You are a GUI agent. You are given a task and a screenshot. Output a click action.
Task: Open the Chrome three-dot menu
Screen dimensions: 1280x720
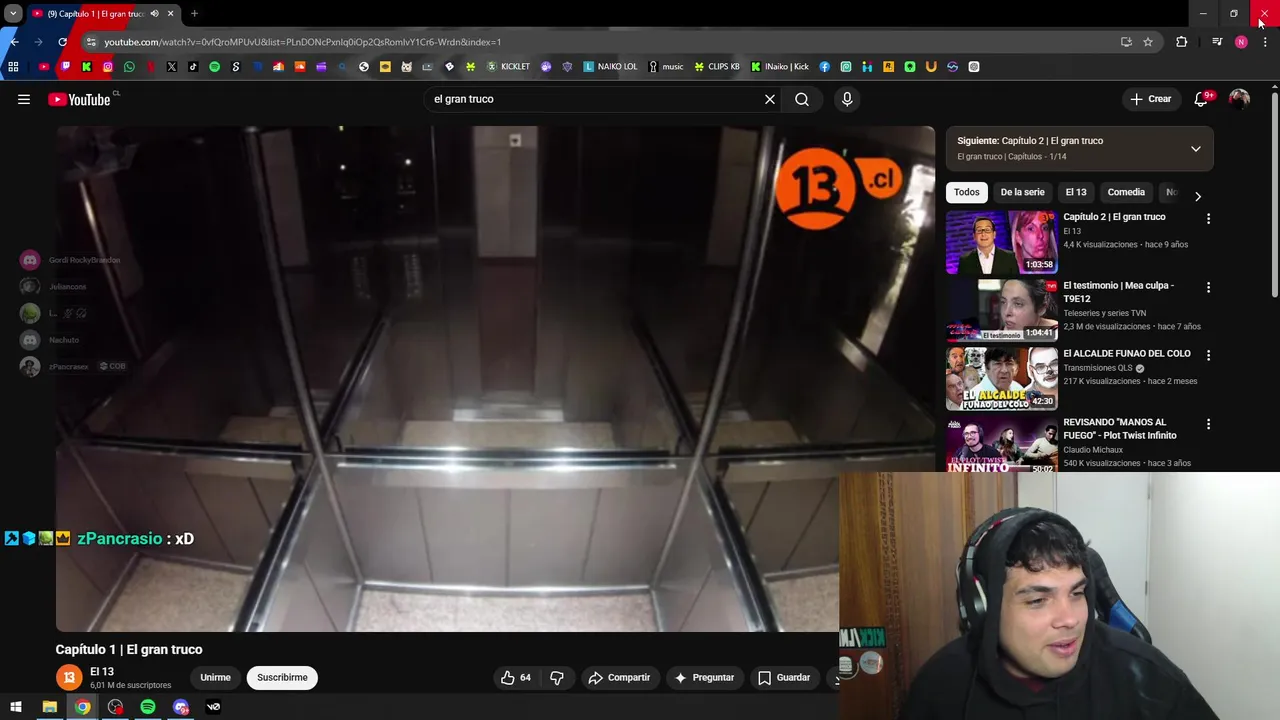[x=1265, y=42]
